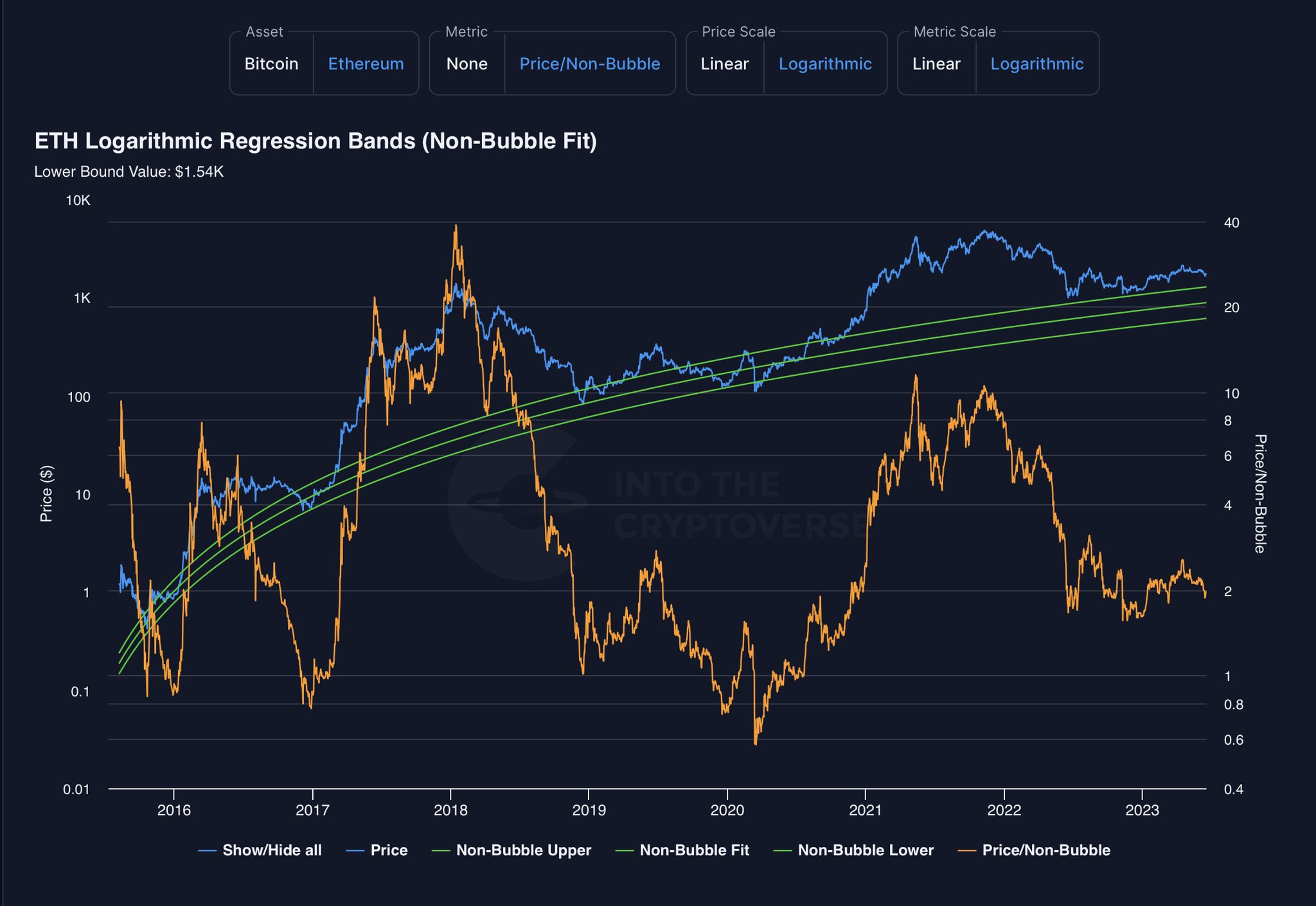The width and height of the screenshot is (1316, 906).
Task: Click the orange Price/Non-Bubble legend line marker
Action: [x=967, y=851]
